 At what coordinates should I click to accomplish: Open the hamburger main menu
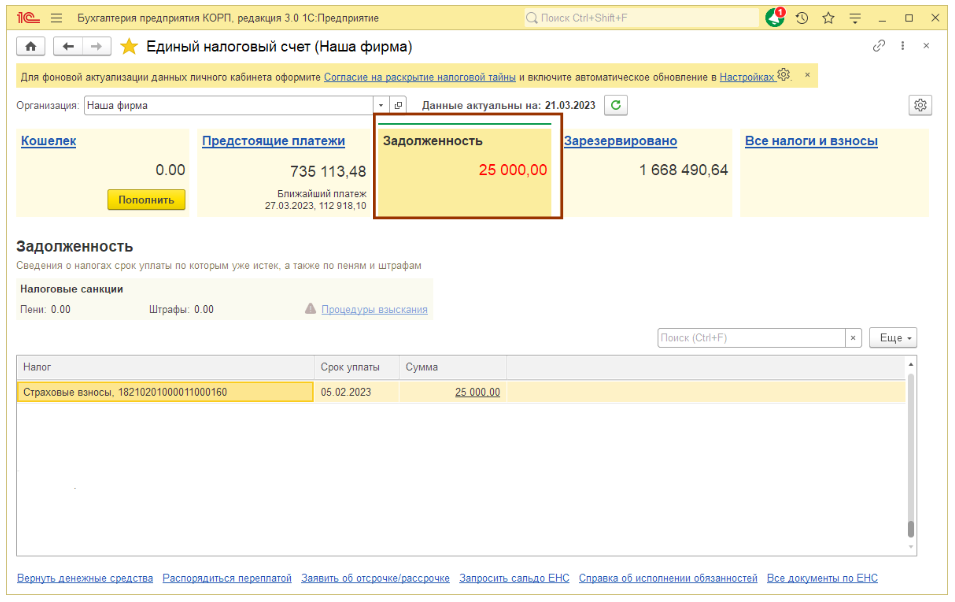pyautogui.click(x=56, y=18)
